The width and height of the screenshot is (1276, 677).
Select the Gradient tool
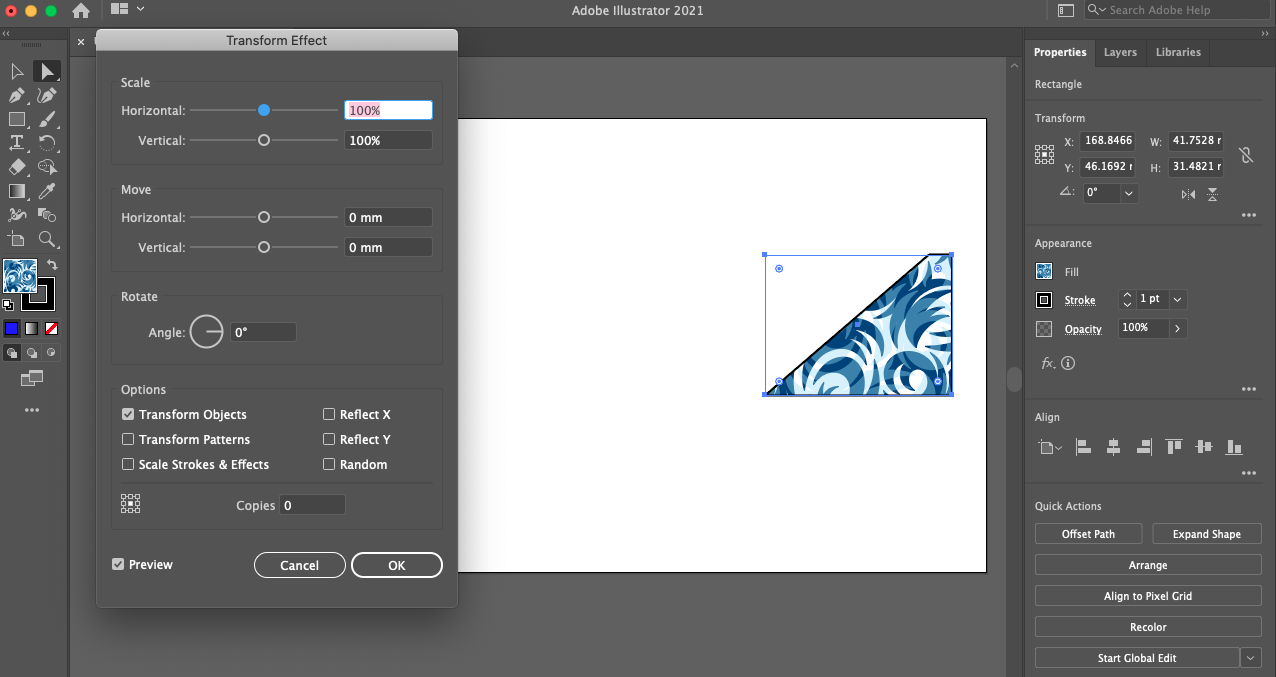pos(17,191)
